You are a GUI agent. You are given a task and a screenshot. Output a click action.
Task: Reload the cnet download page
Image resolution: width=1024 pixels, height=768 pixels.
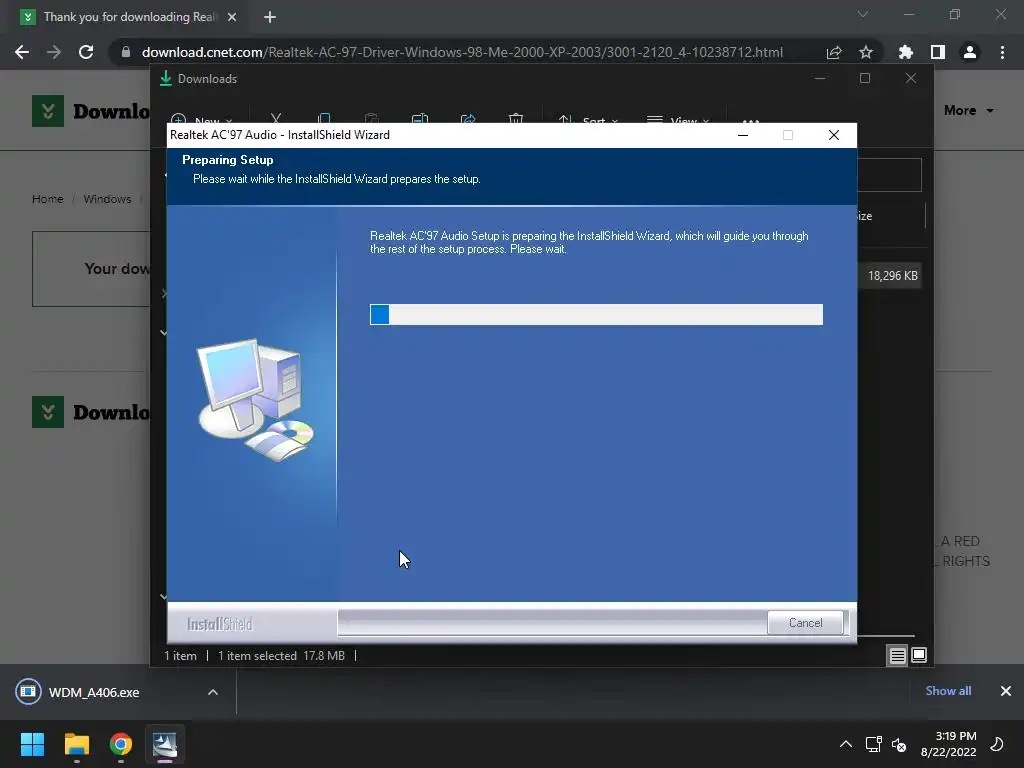click(x=86, y=52)
